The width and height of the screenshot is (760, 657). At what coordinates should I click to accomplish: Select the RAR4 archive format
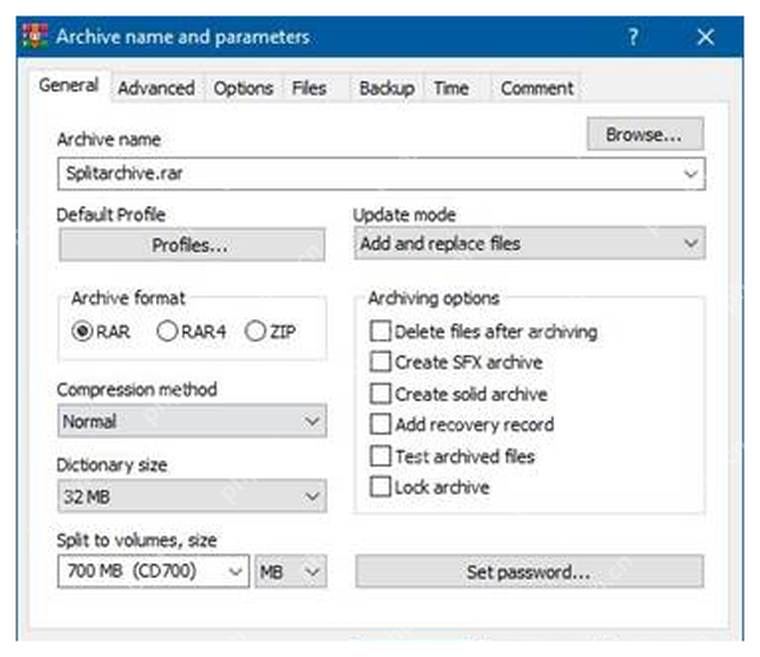(191, 332)
